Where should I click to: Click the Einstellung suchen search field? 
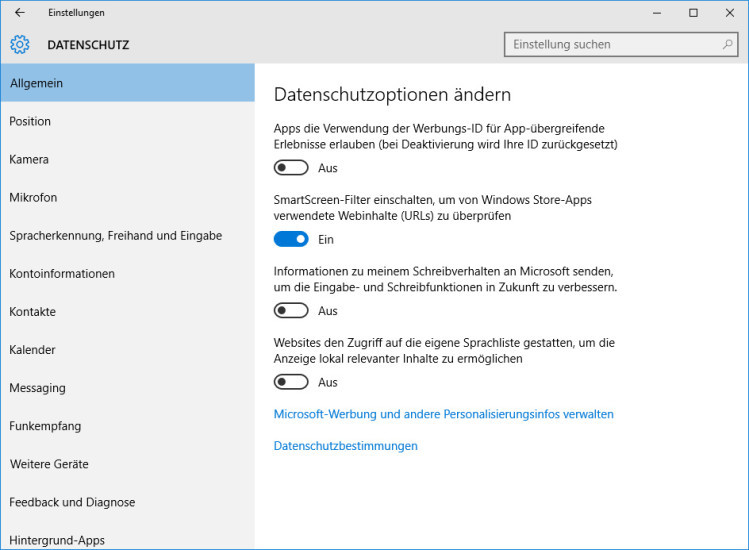[x=621, y=44]
